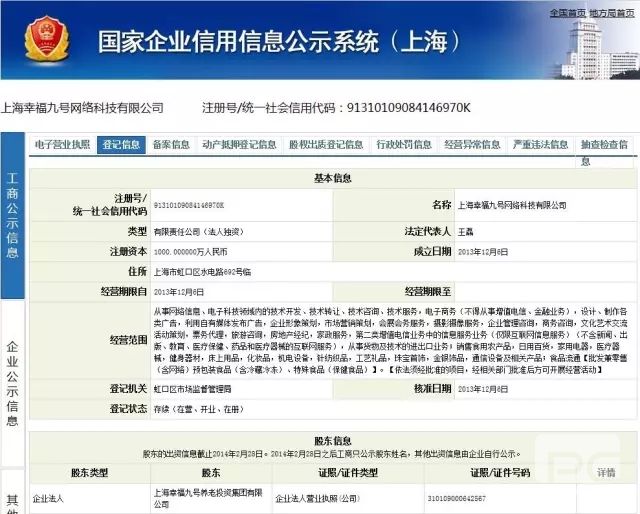Click the 名称 value cell
Screen dimensions: 640x514
[512, 205]
